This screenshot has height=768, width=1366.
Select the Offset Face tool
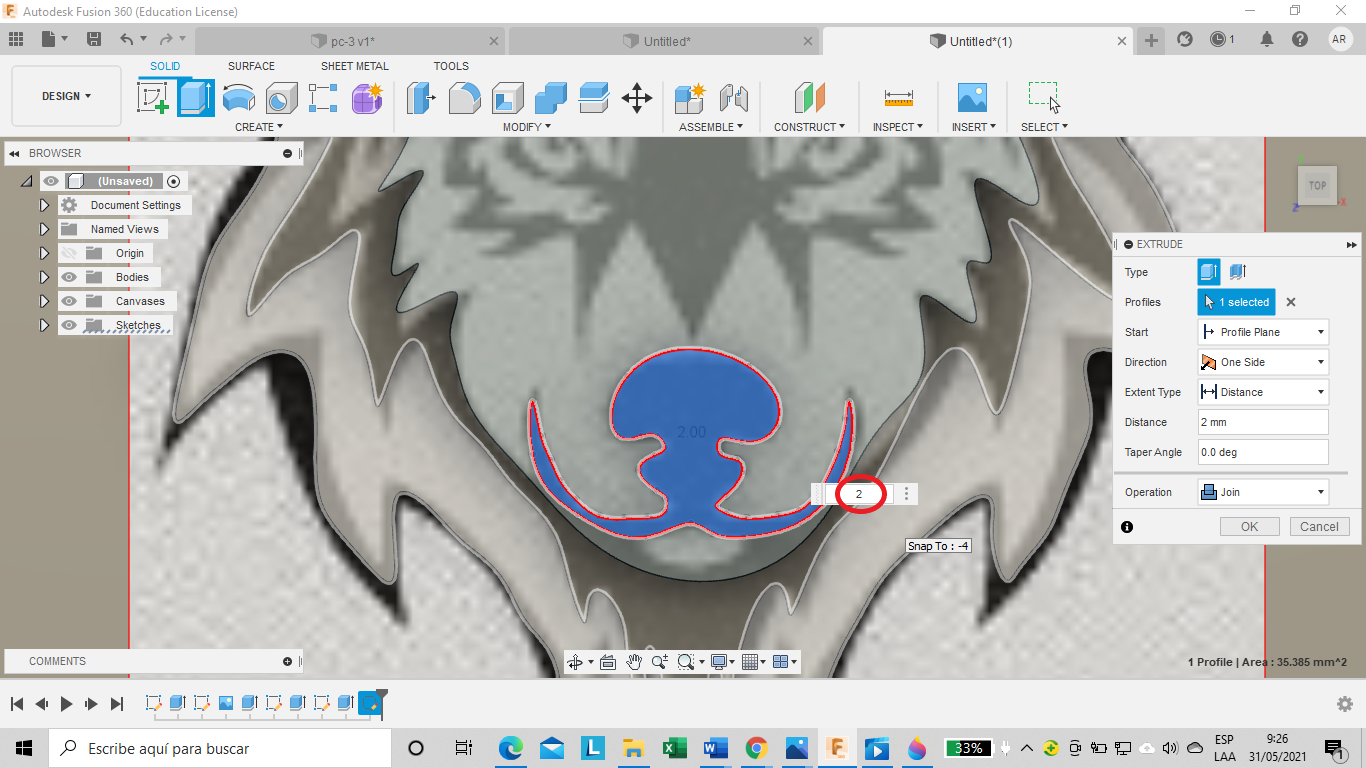click(594, 98)
